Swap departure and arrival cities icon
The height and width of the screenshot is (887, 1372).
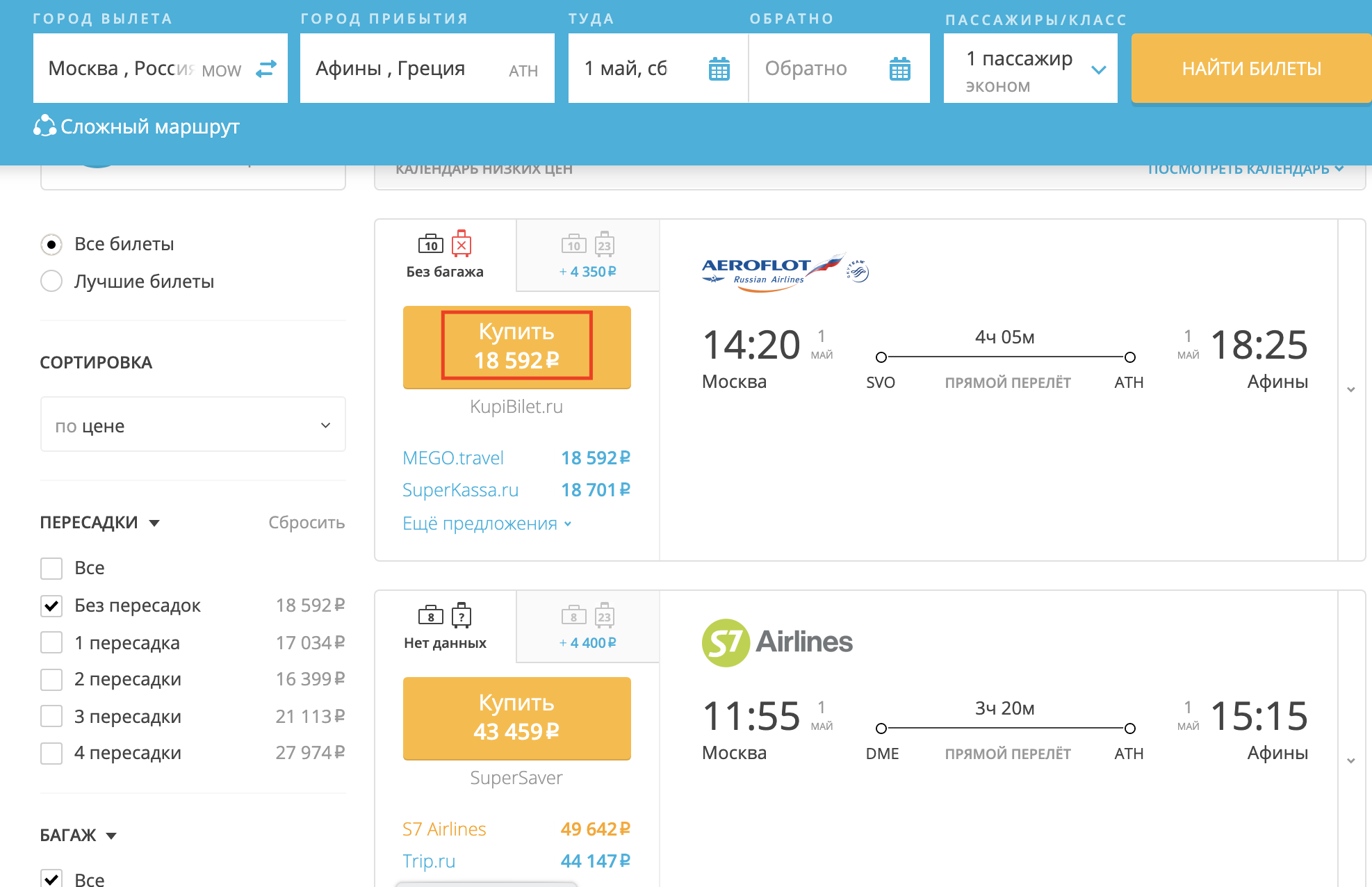point(266,69)
